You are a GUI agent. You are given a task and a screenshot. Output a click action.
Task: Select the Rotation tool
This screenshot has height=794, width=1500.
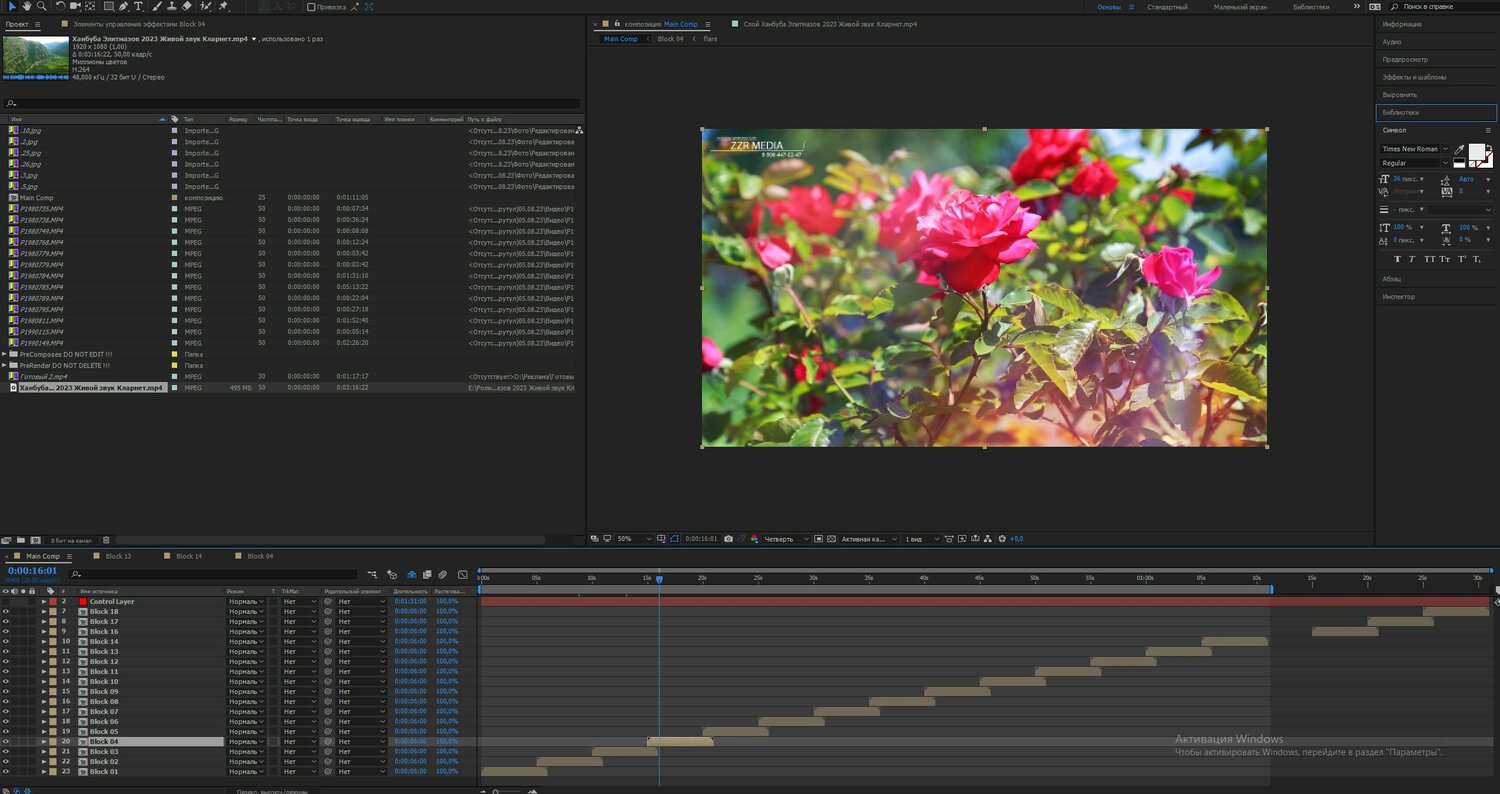60,6
